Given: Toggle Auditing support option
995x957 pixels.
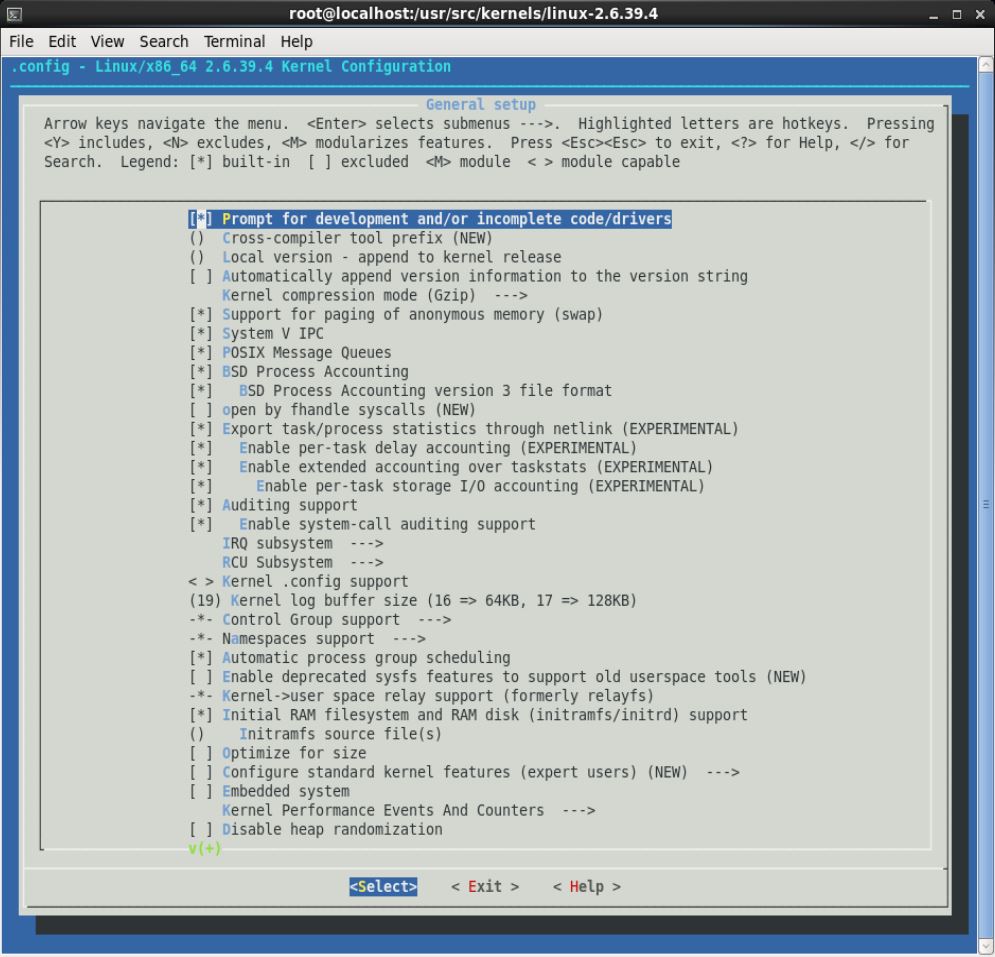Looking at the screenshot, I should 273,505.
